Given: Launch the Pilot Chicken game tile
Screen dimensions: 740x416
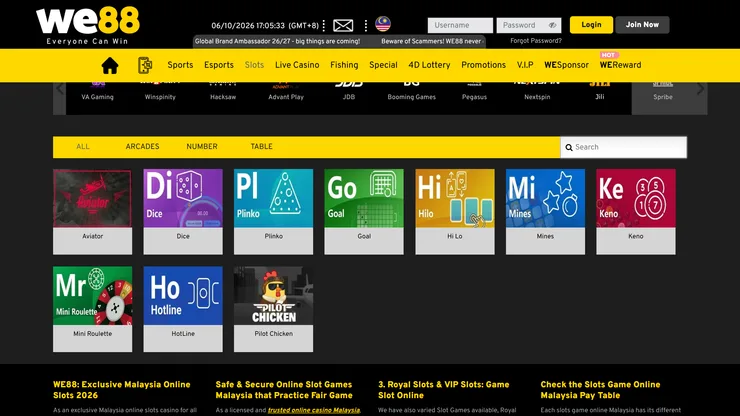Looking at the screenshot, I should coord(273,309).
